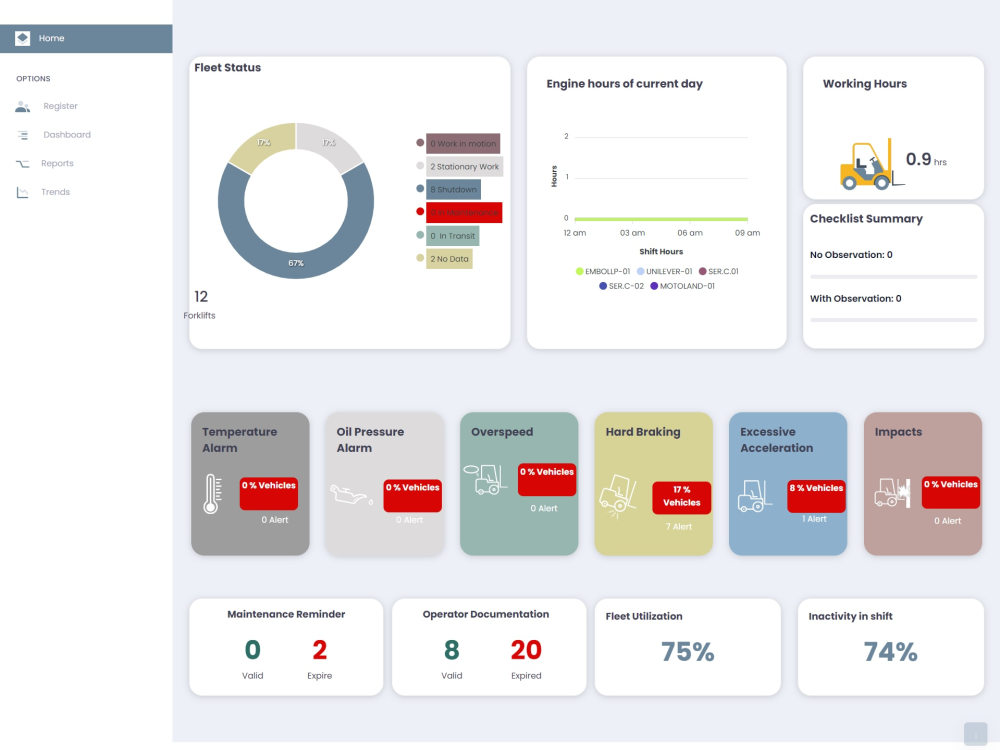Viewport: 1000px width, 750px height.
Task: Toggle EMBOLLP-01 series in engine hours legend
Action: coord(603,272)
